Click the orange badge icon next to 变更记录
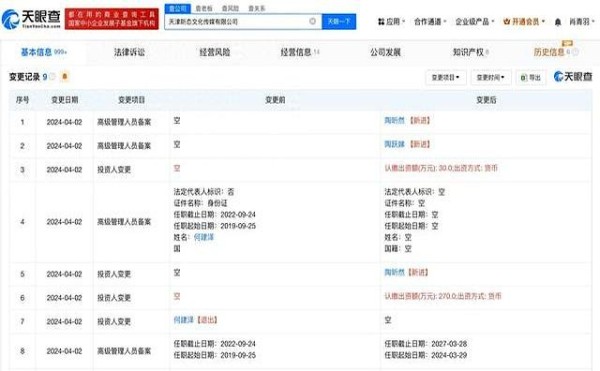Screen dimensions: 600x371 tap(65, 76)
